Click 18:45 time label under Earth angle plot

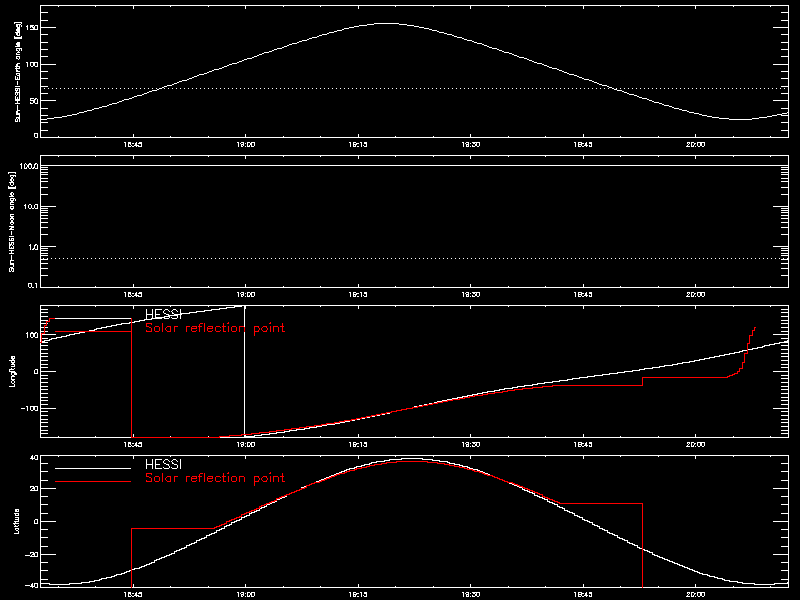133,144
